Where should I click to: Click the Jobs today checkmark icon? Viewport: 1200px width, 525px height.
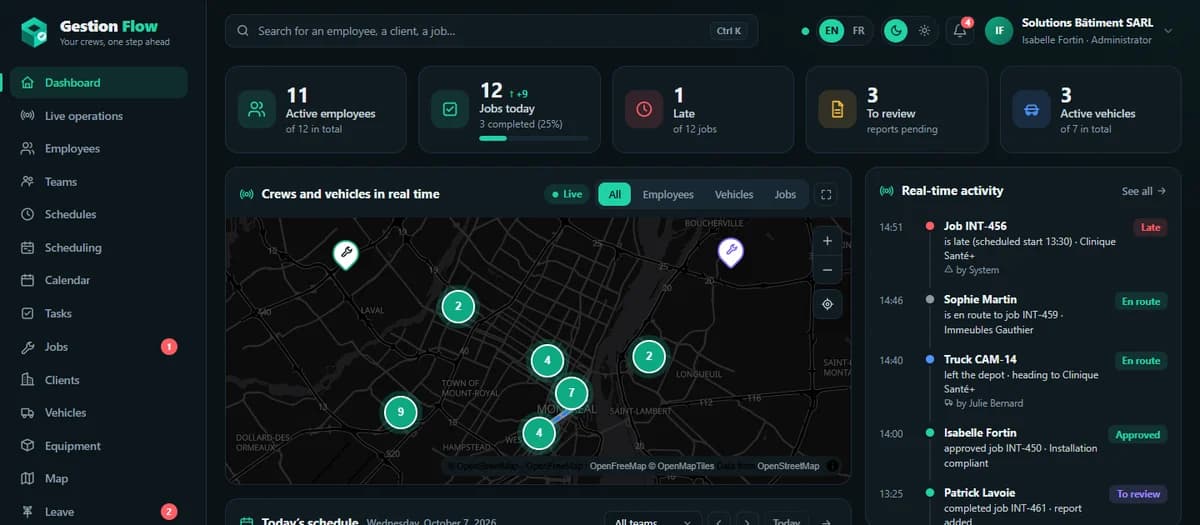coord(450,109)
